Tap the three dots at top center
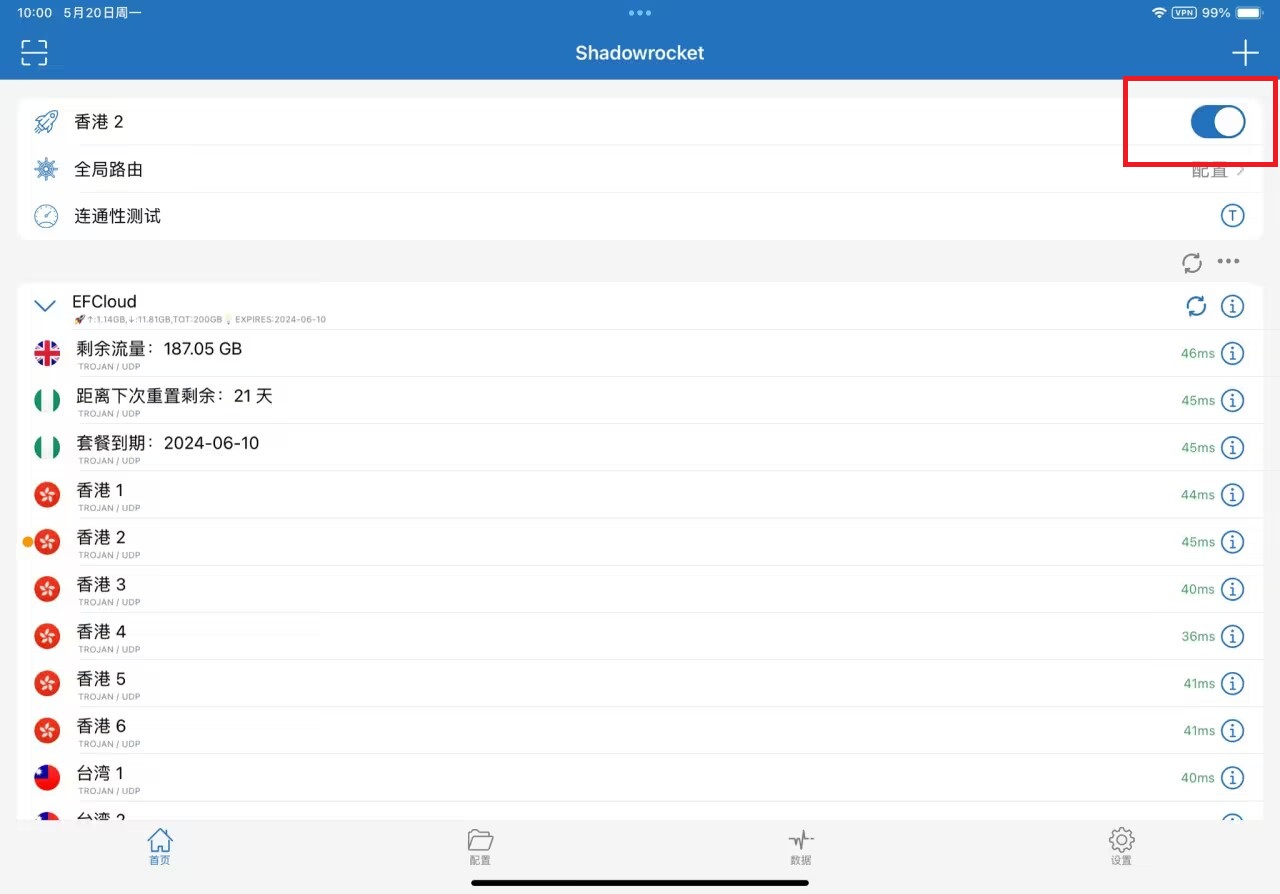Screen dimensions: 1280x894 640,13
